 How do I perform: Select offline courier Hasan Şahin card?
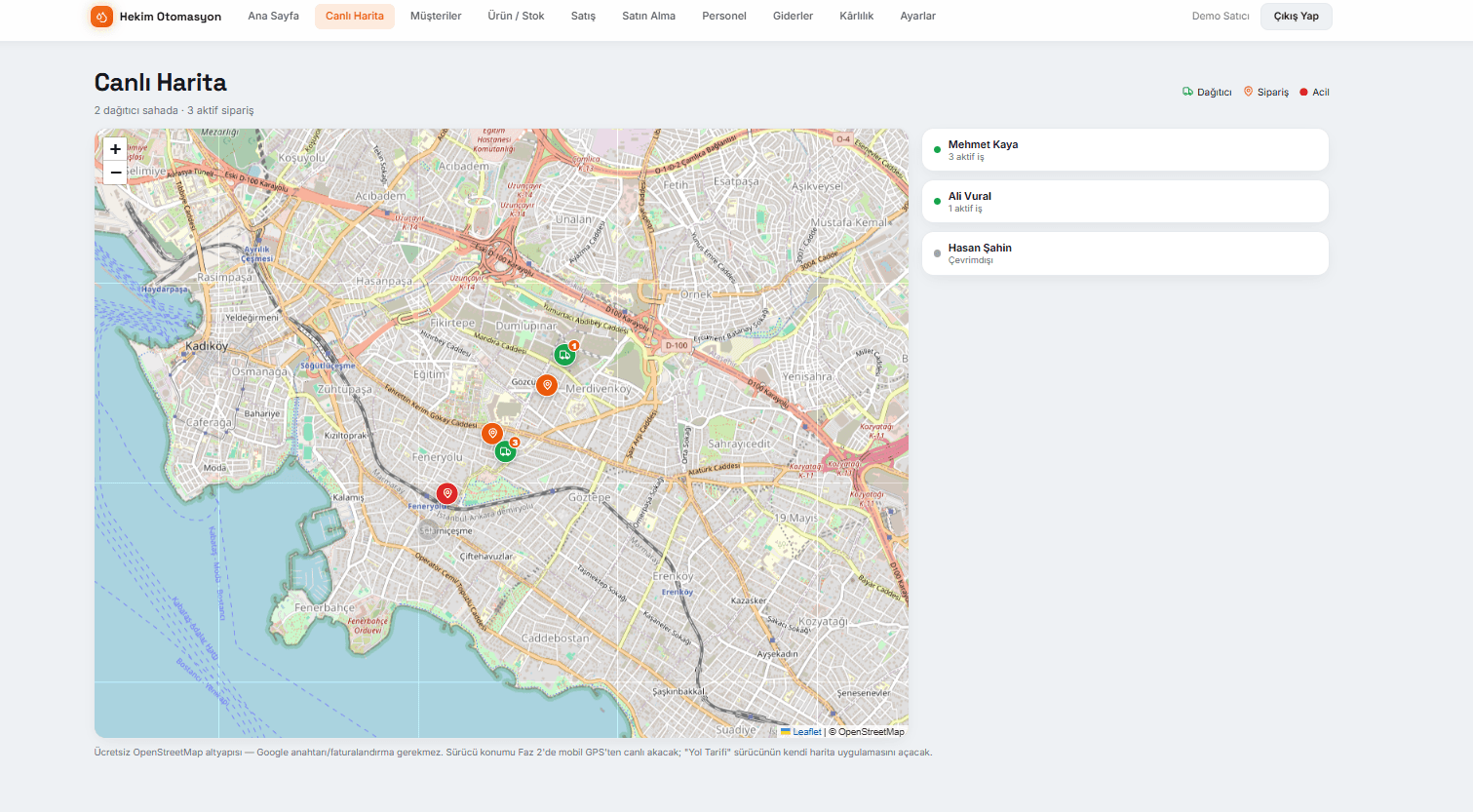tap(1125, 253)
